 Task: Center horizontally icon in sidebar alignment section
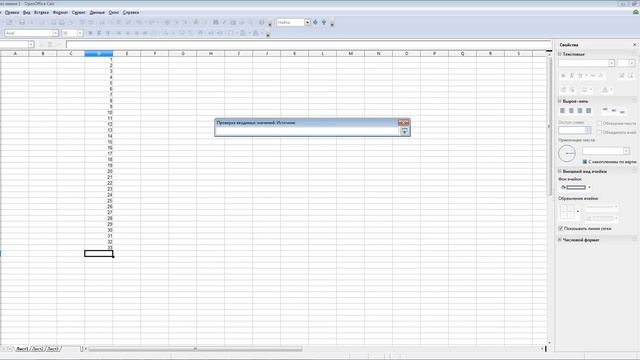[571, 111]
